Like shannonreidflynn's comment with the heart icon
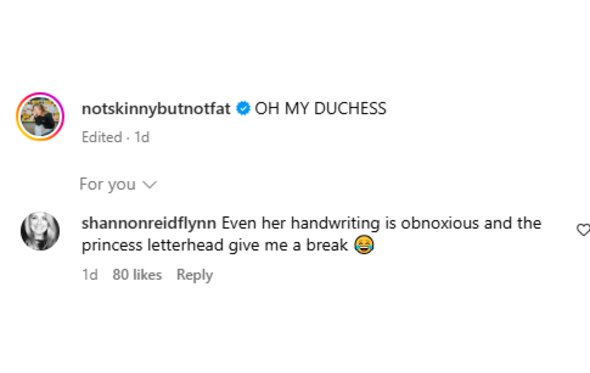590x373 pixels. [583, 230]
